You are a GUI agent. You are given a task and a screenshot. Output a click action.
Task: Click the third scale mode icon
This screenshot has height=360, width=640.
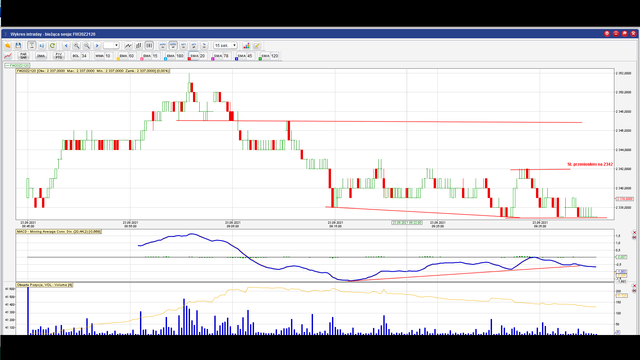(x=183, y=45)
